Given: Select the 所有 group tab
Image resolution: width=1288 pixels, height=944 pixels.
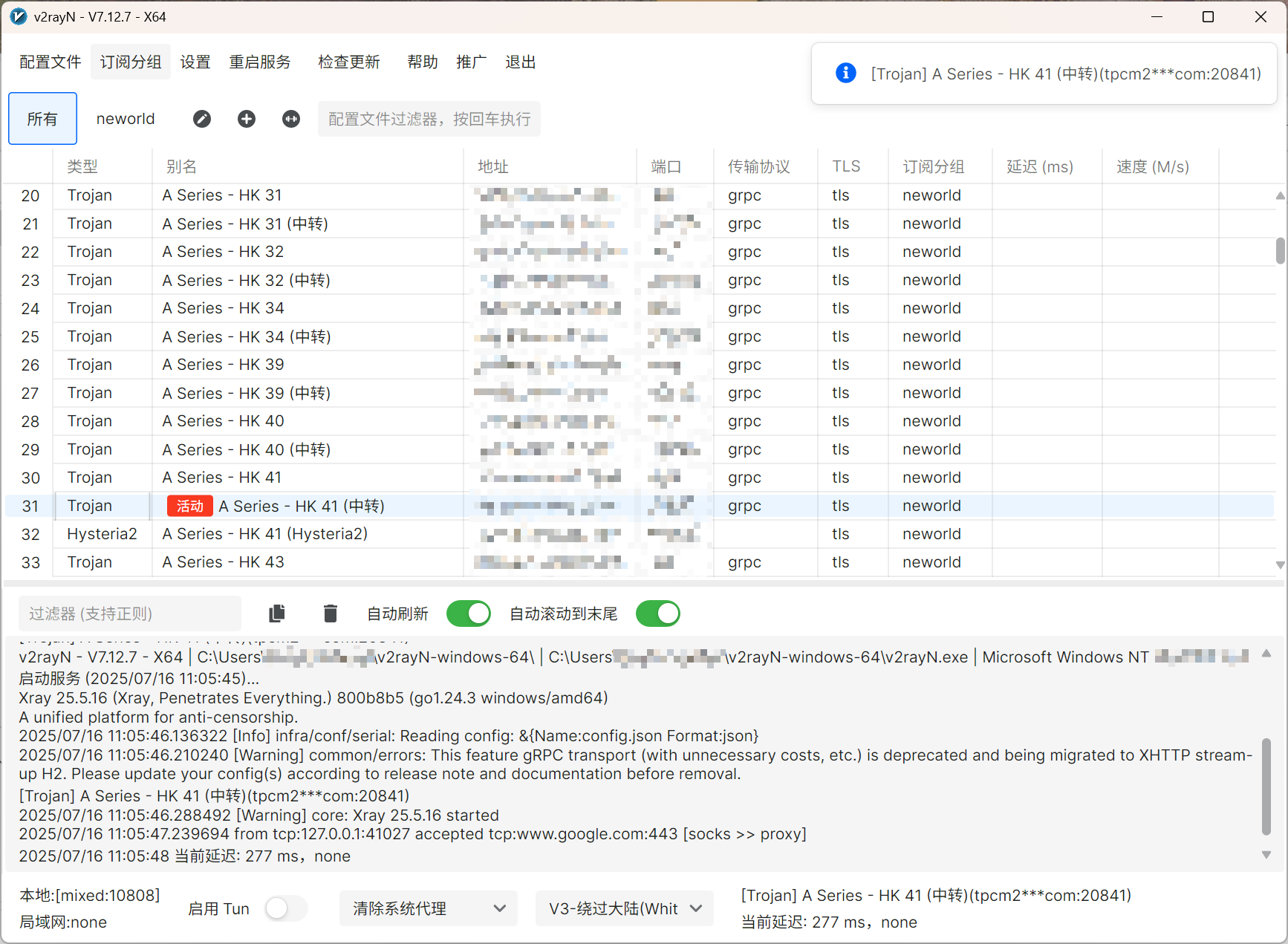Looking at the screenshot, I should point(42,118).
